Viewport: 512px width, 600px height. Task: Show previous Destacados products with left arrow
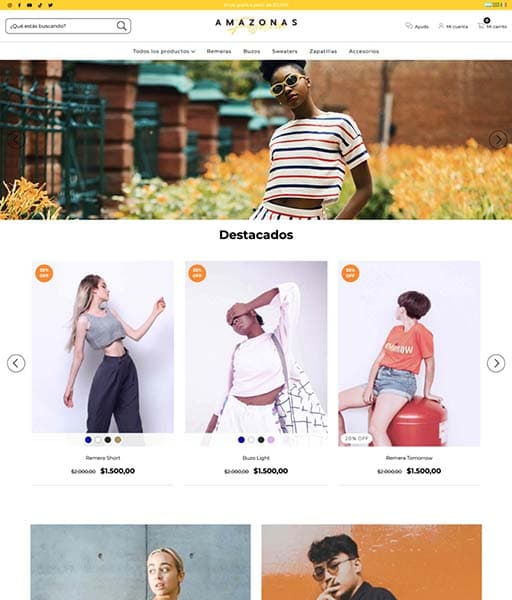(x=16, y=363)
